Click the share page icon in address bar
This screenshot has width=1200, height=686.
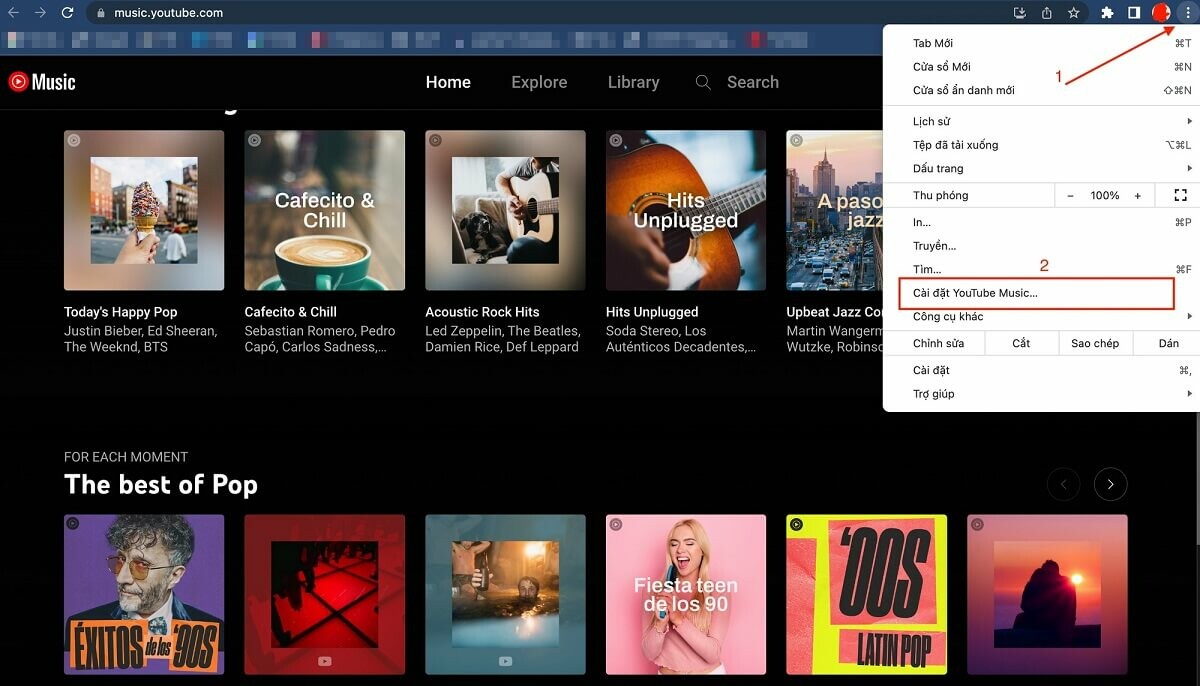pos(1047,13)
